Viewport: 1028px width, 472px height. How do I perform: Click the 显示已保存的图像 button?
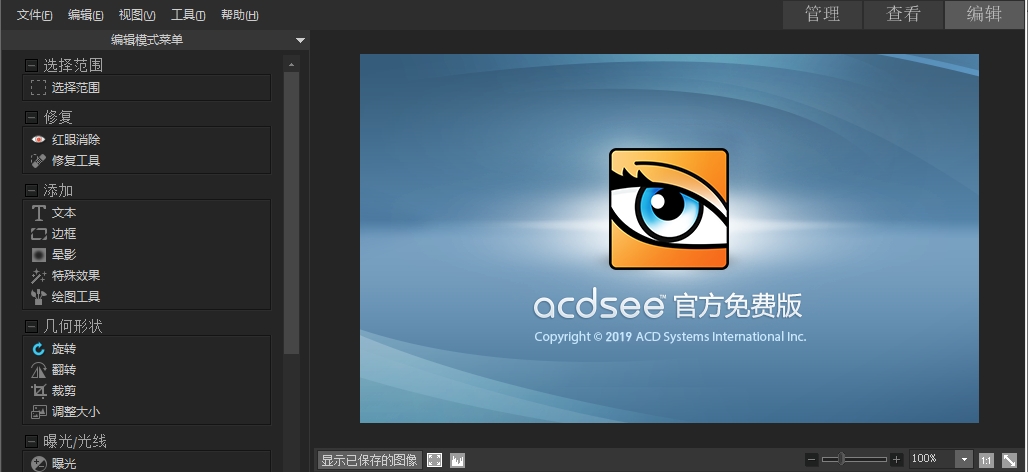point(369,460)
